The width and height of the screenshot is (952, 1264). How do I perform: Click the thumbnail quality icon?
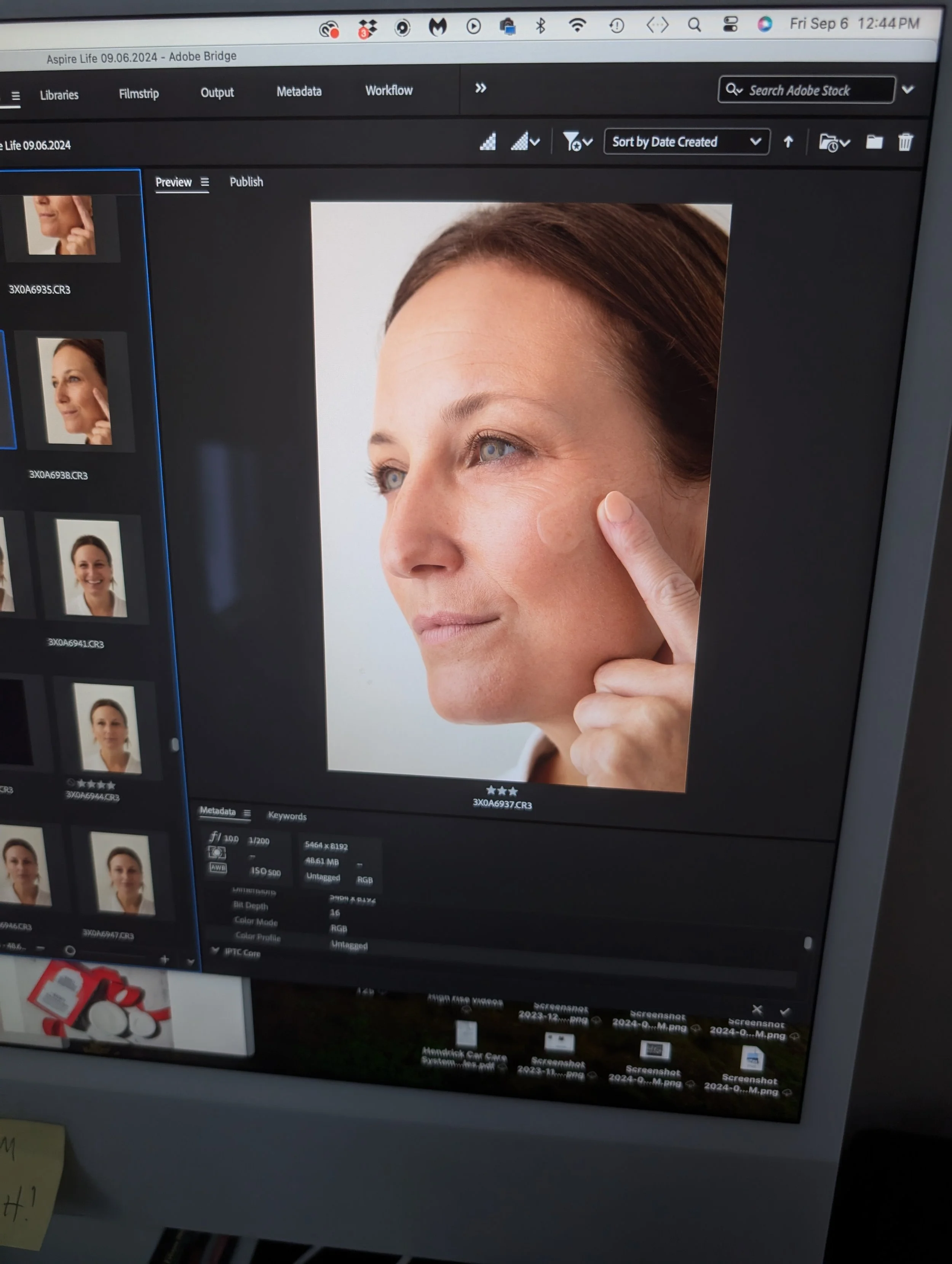pyautogui.click(x=487, y=141)
